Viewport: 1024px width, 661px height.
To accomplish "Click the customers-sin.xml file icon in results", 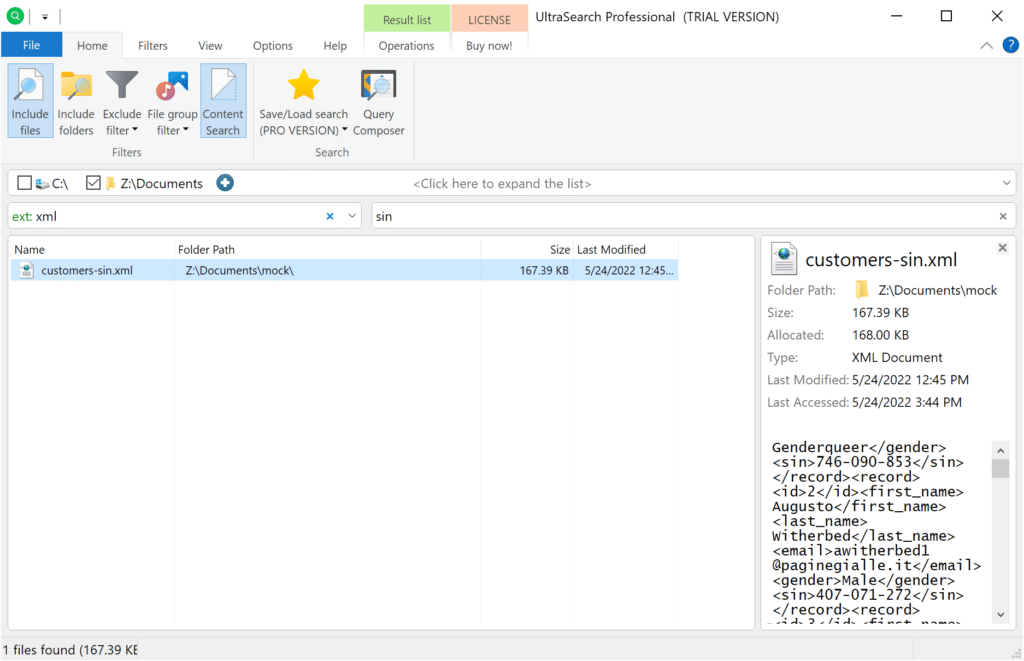I will [x=27, y=270].
